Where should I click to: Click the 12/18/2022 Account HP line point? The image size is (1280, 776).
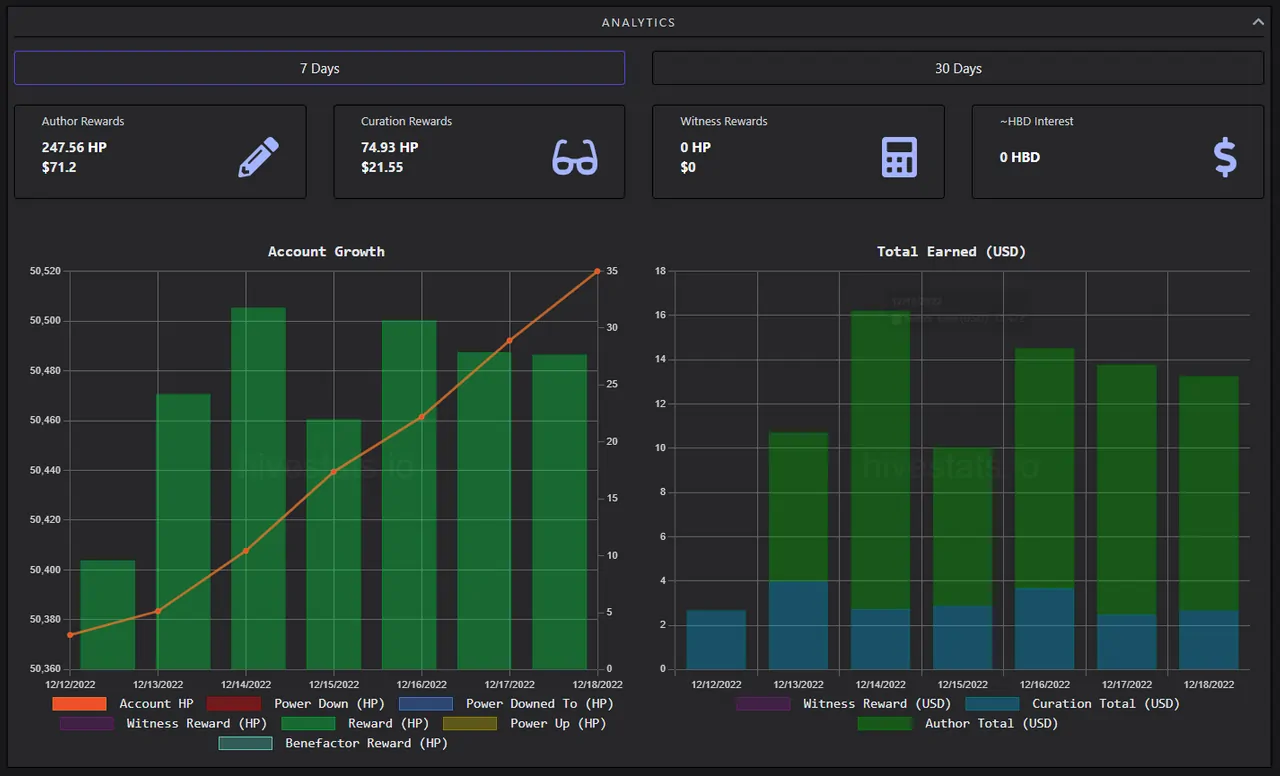(598, 271)
